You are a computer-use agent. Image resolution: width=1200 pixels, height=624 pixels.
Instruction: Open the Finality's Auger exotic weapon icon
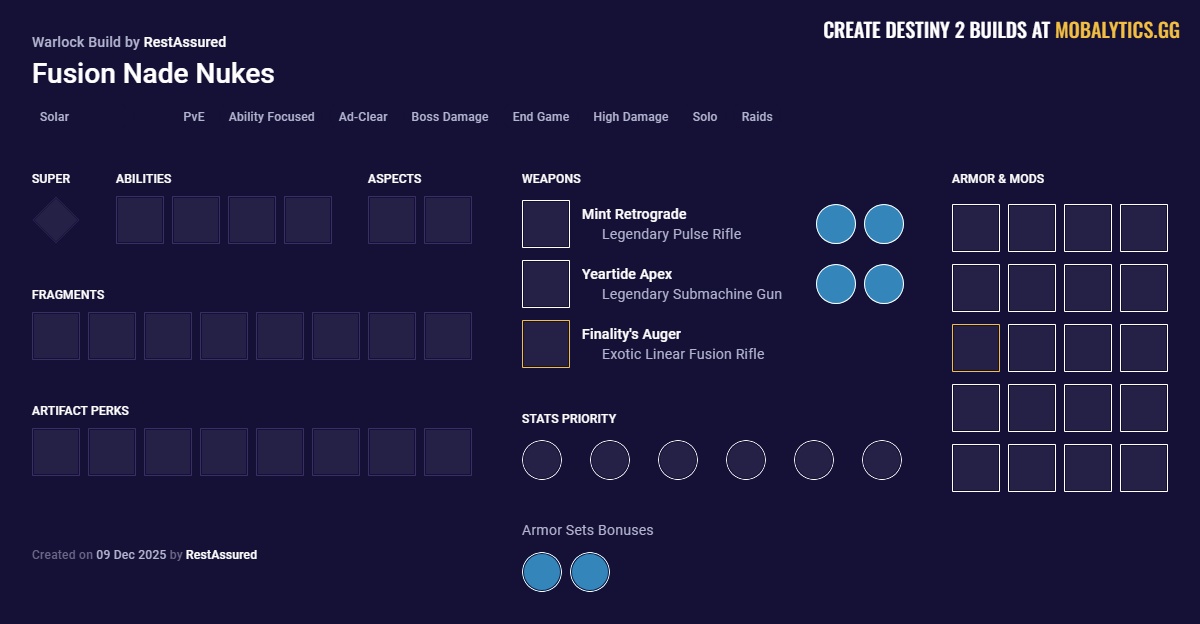(x=546, y=344)
